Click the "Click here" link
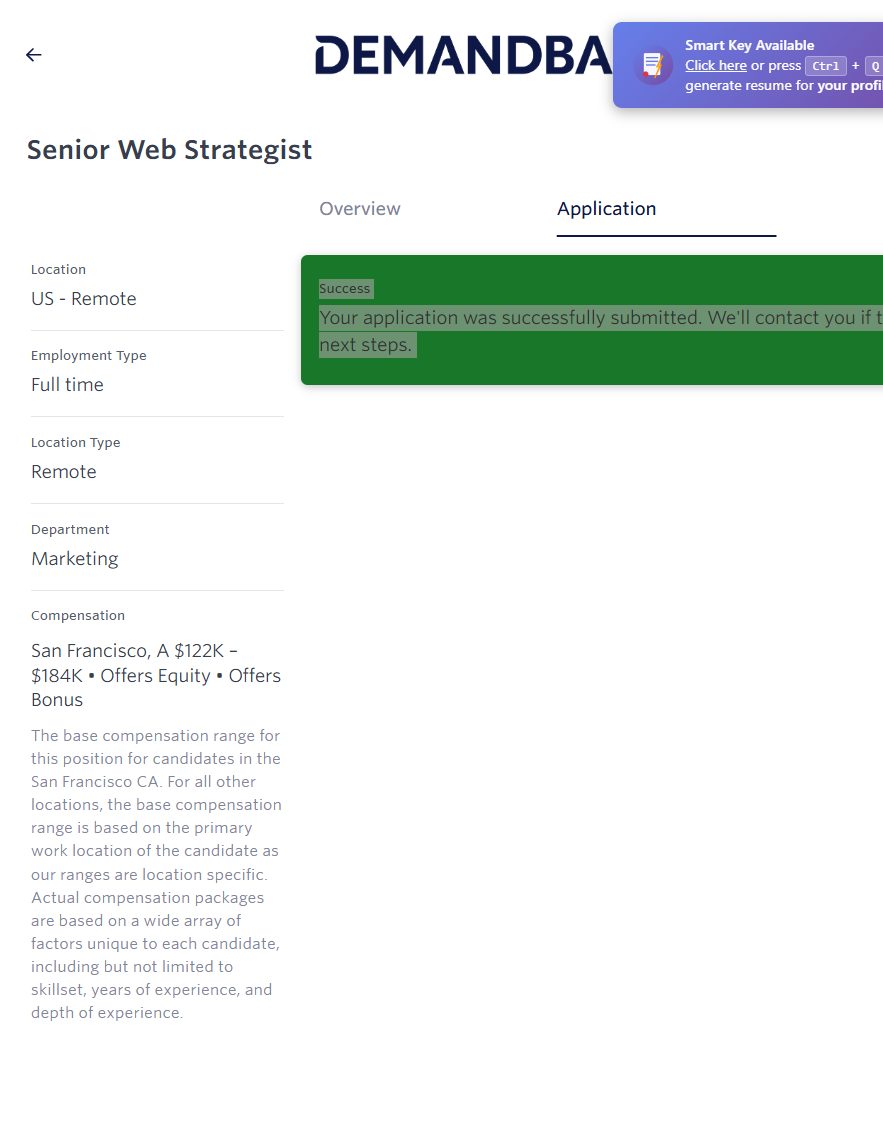This screenshot has height=1121, width=883. pyautogui.click(x=715, y=66)
